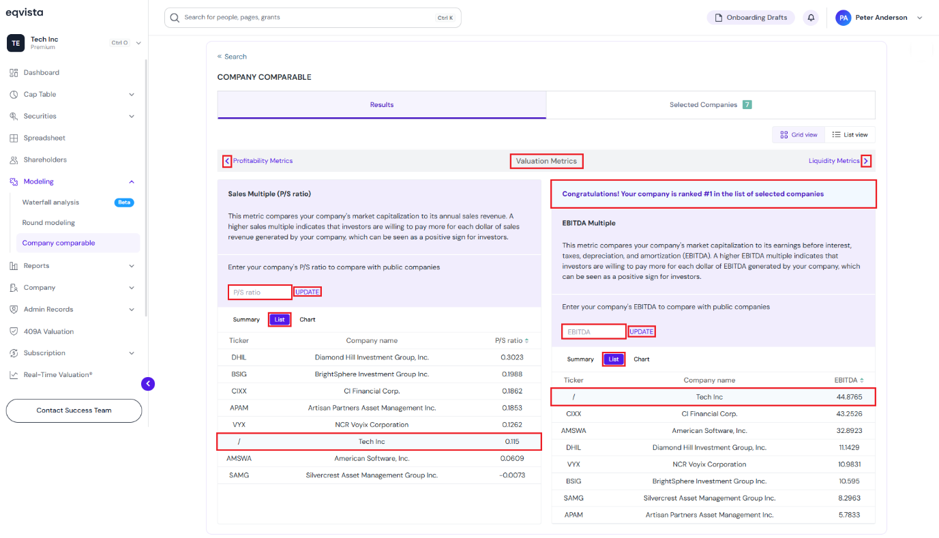Go back via Search link
This screenshot has height=538, width=939.
(x=232, y=56)
